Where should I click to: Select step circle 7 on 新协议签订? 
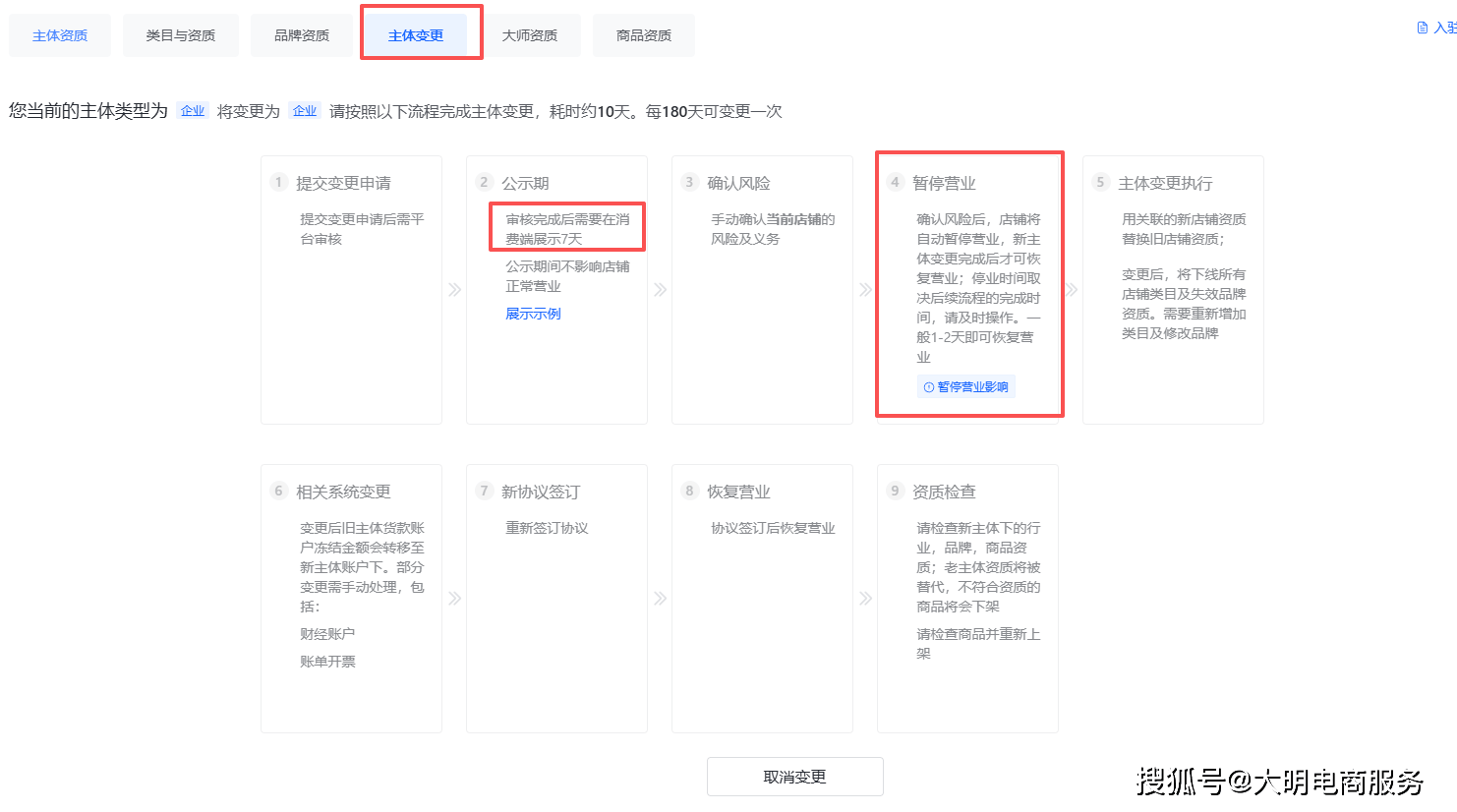coord(484,491)
